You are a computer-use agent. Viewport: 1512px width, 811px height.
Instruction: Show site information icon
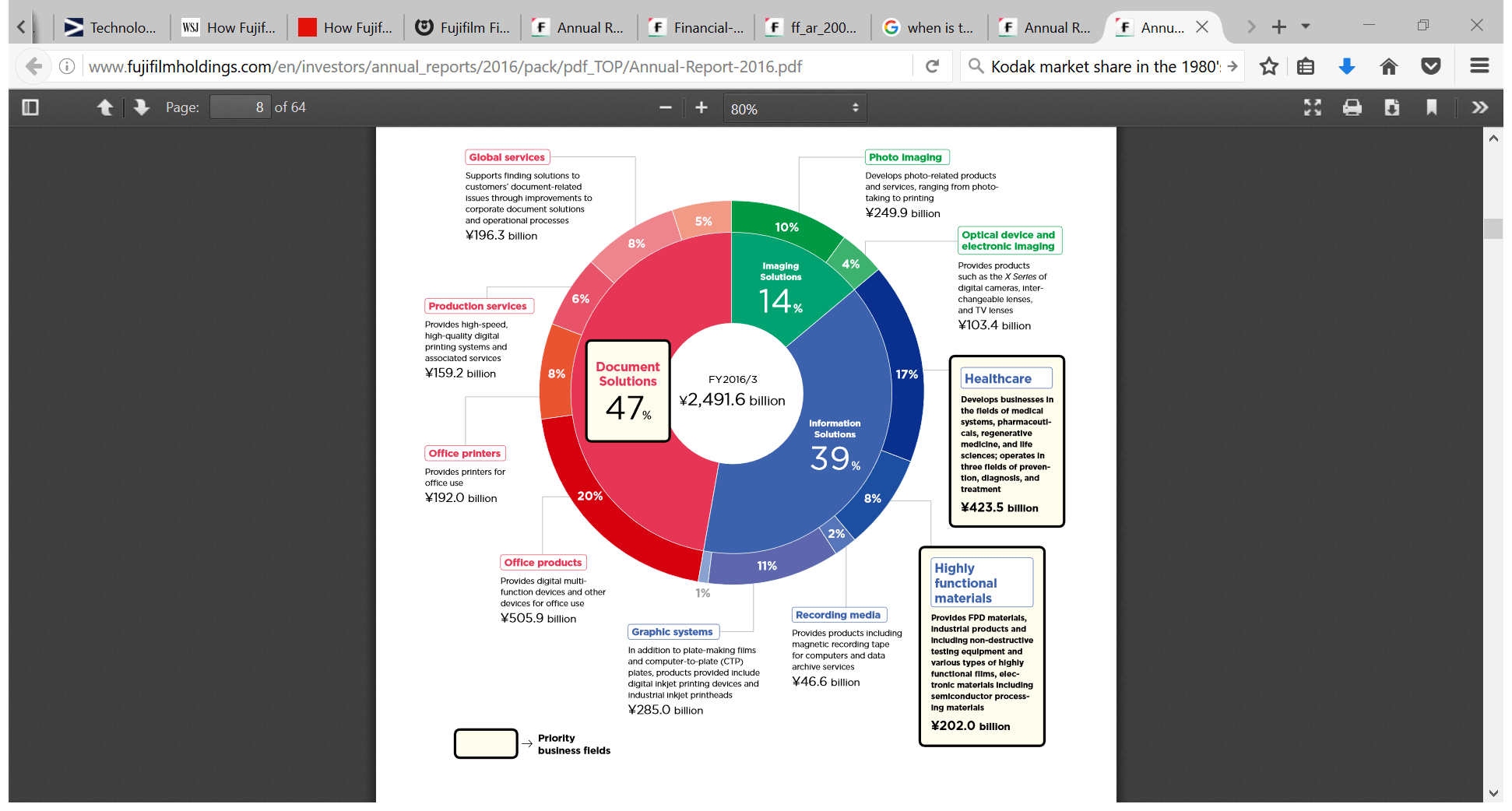[x=68, y=66]
